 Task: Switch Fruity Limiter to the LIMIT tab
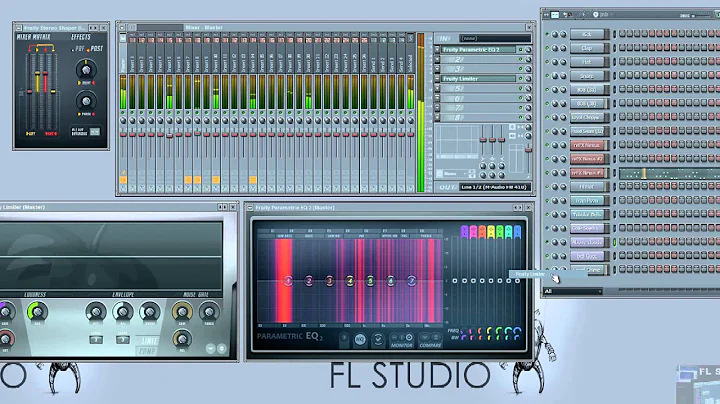[150, 341]
